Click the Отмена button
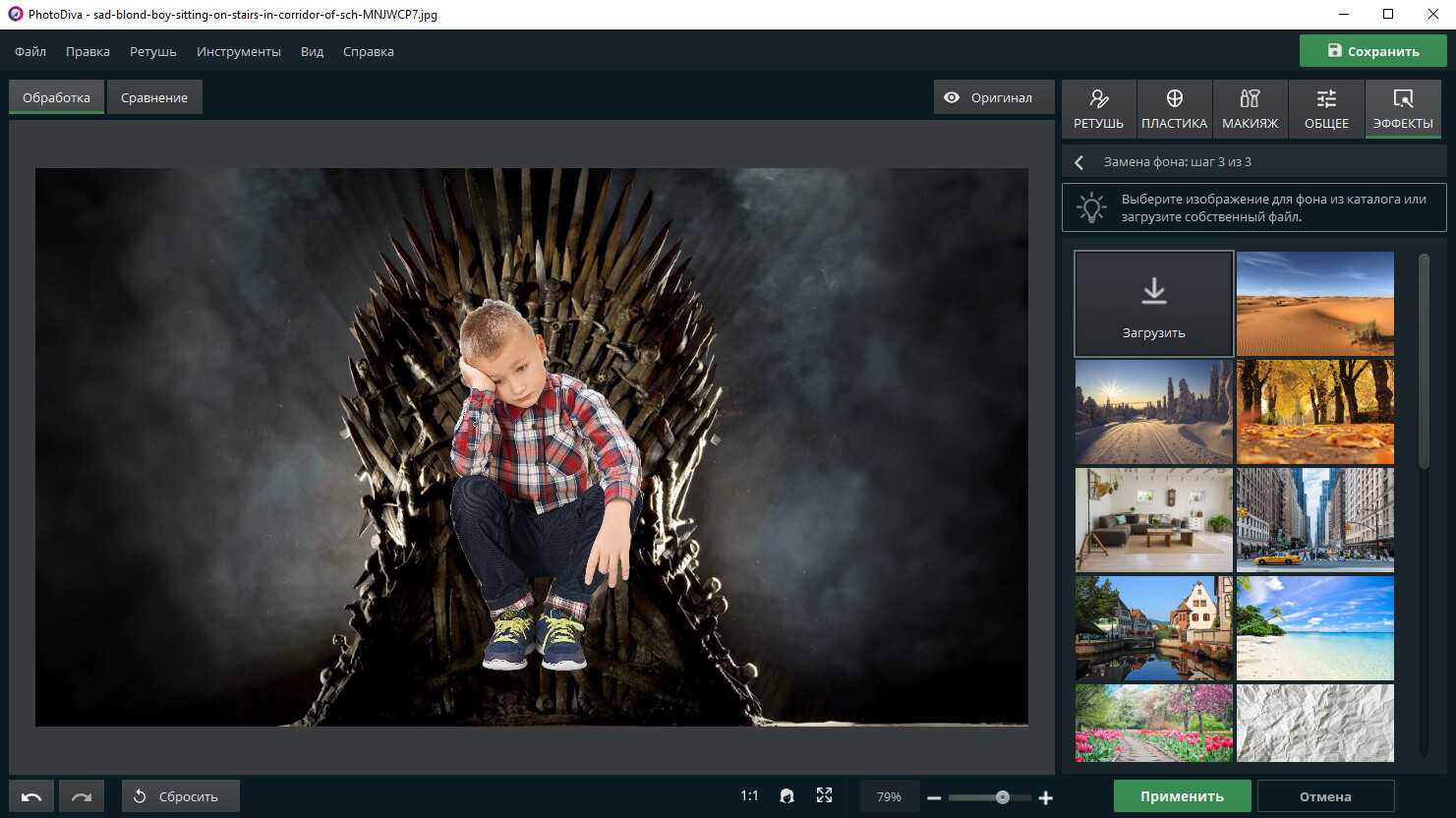This screenshot has width=1456, height=818. pyautogui.click(x=1324, y=796)
